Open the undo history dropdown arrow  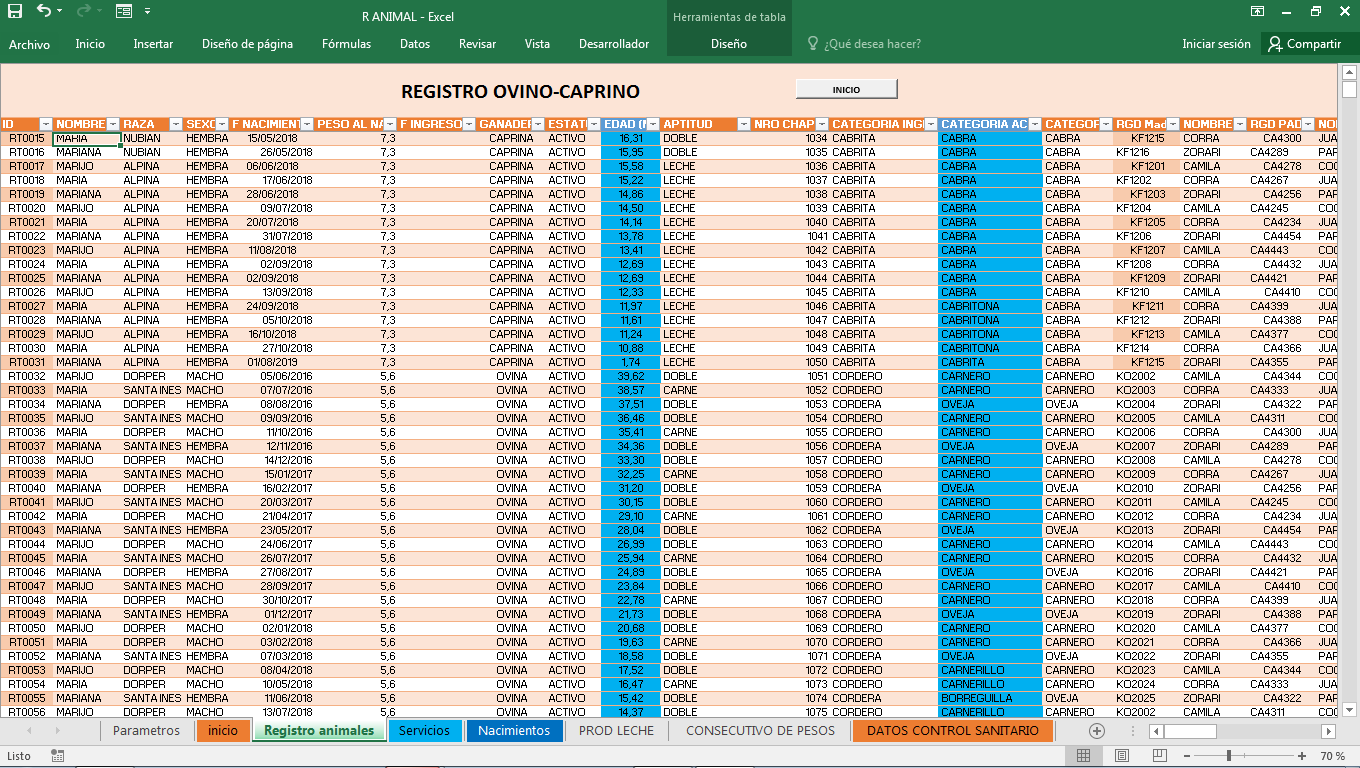60,12
